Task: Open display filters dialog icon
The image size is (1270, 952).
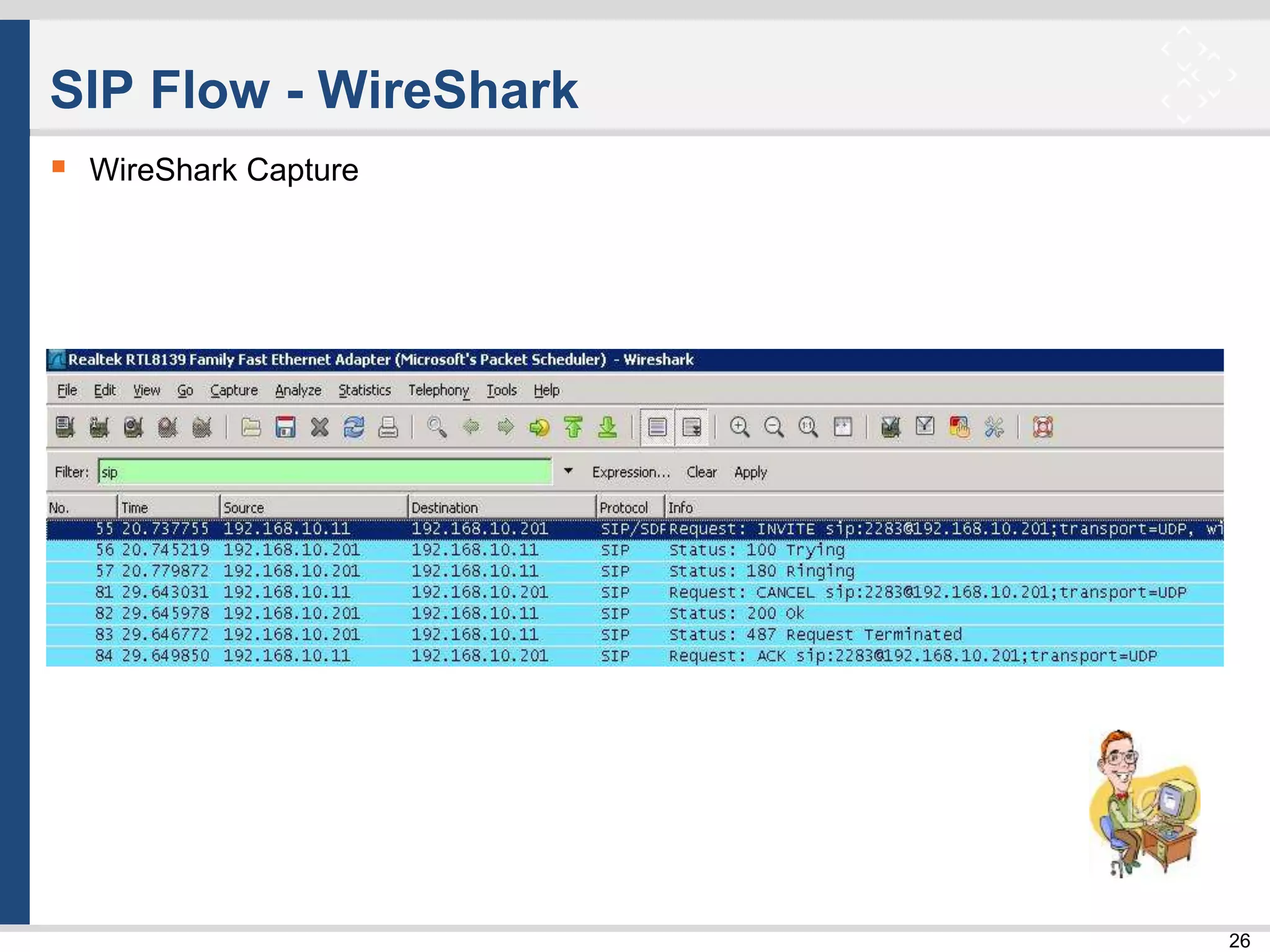Action: 925,426
